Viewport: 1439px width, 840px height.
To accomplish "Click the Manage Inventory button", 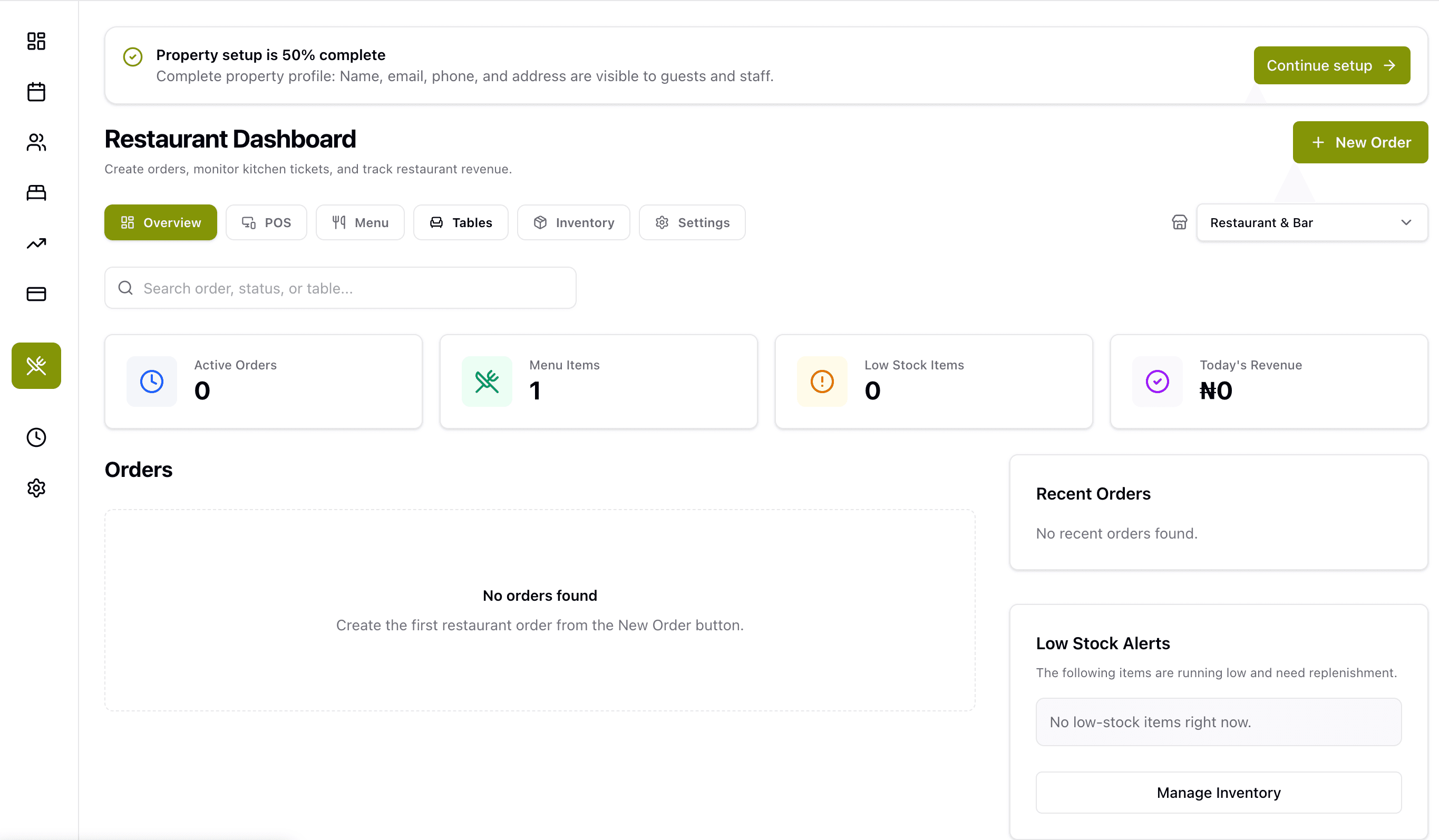I will [1219, 793].
